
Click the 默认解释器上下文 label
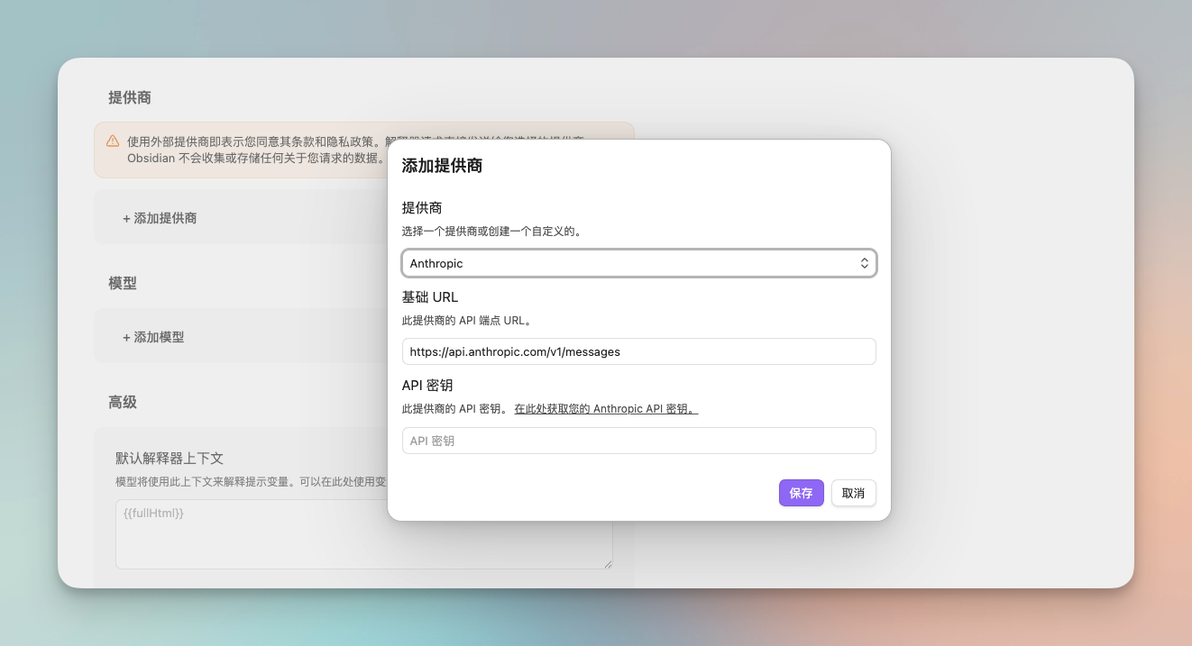(170, 458)
